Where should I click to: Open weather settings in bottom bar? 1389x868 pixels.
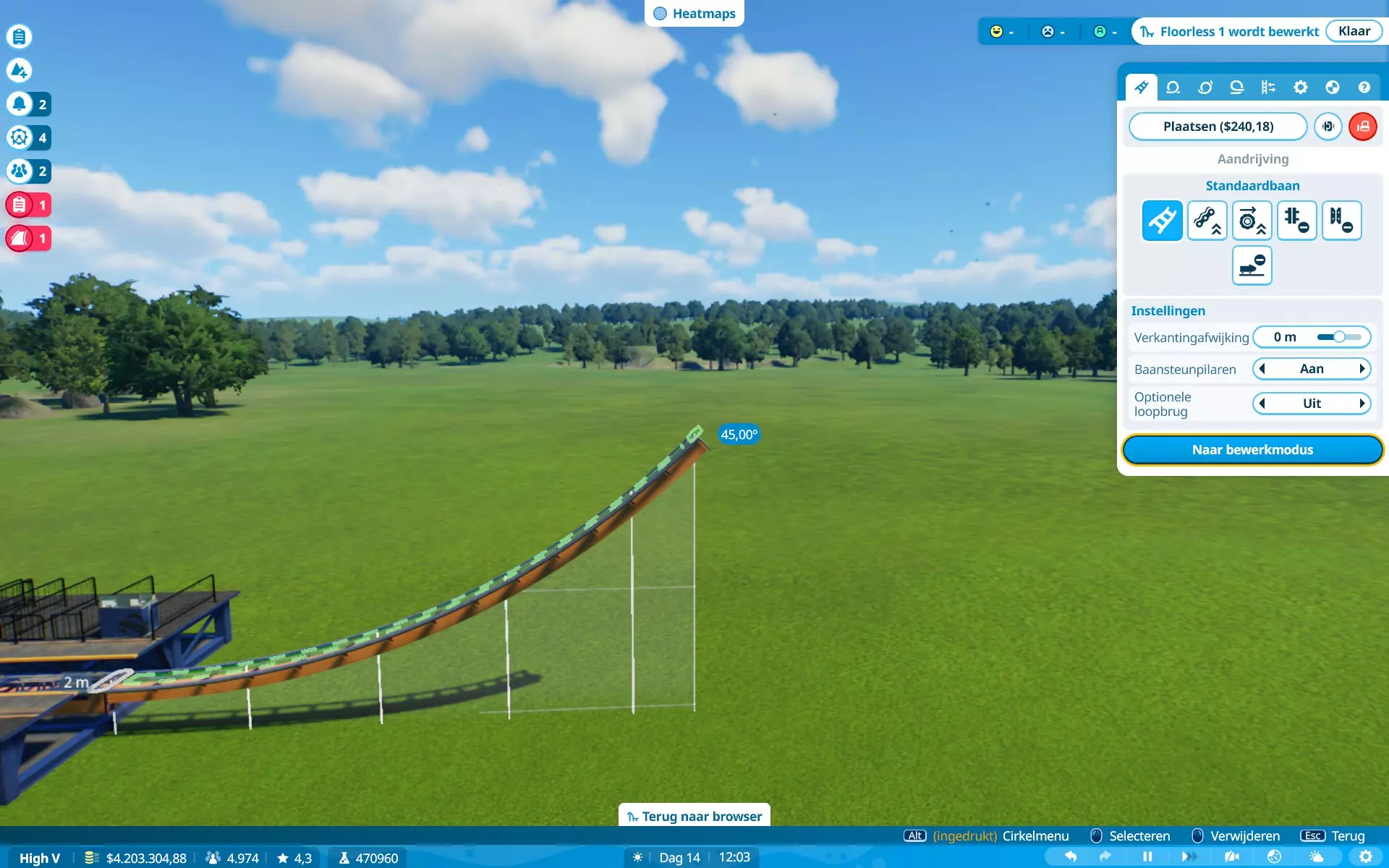[x=1316, y=857]
